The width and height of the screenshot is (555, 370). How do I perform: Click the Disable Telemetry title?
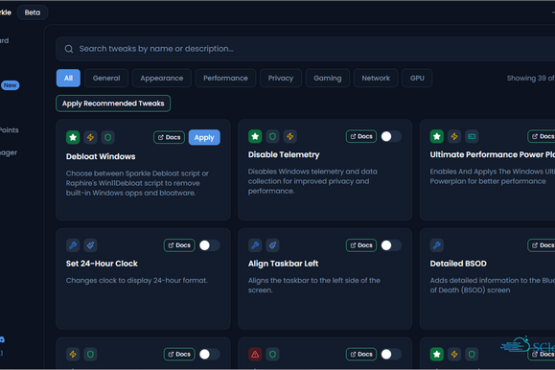point(284,155)
